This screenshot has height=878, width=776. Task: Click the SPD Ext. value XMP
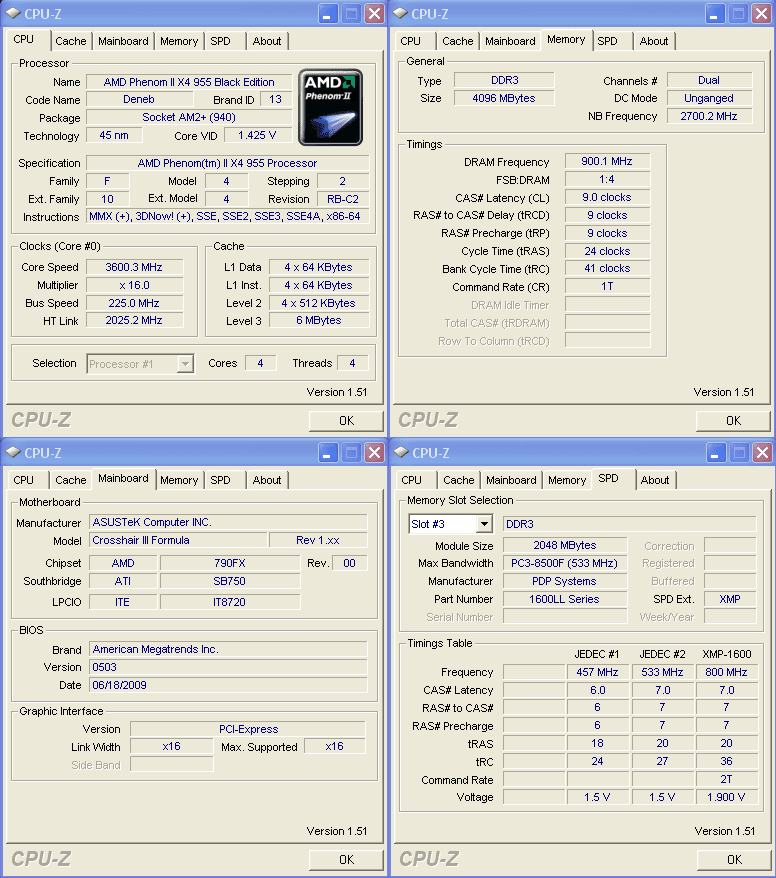730,599
